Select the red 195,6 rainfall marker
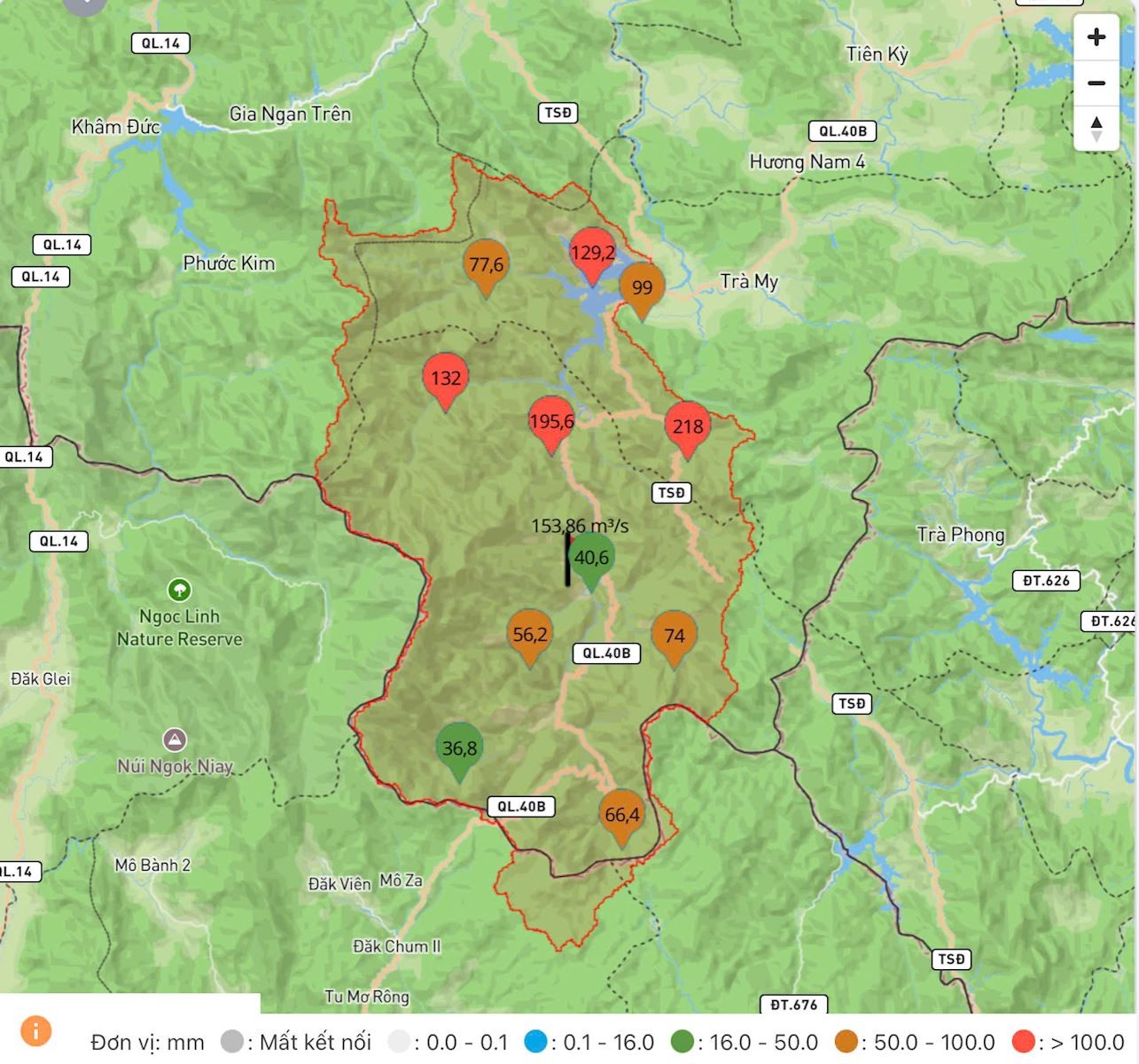Image resolution: width=1139 pixels, height=1064 pixels. [551, 421]
